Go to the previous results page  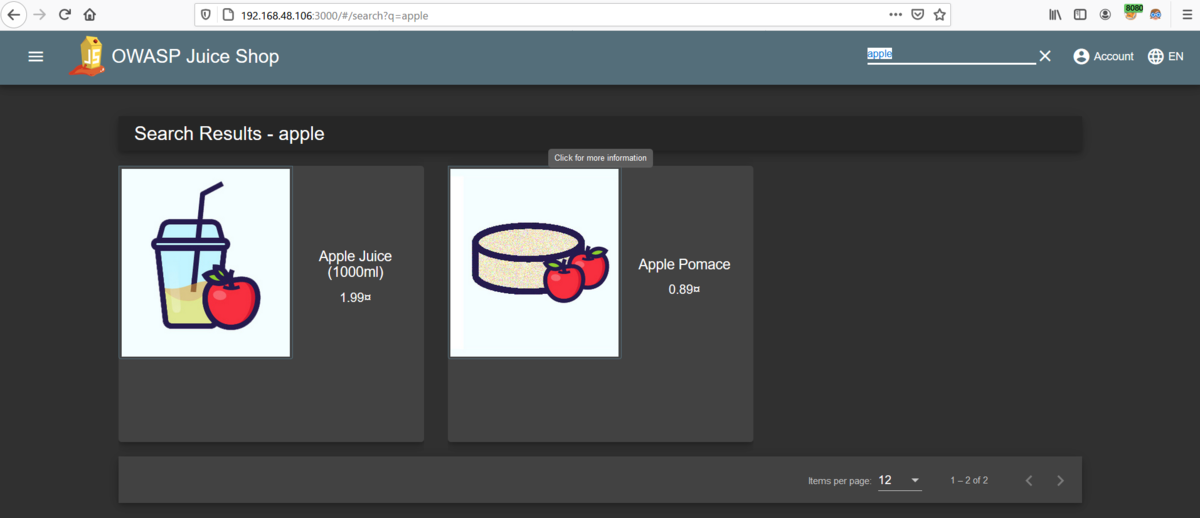coord(1029,481)
